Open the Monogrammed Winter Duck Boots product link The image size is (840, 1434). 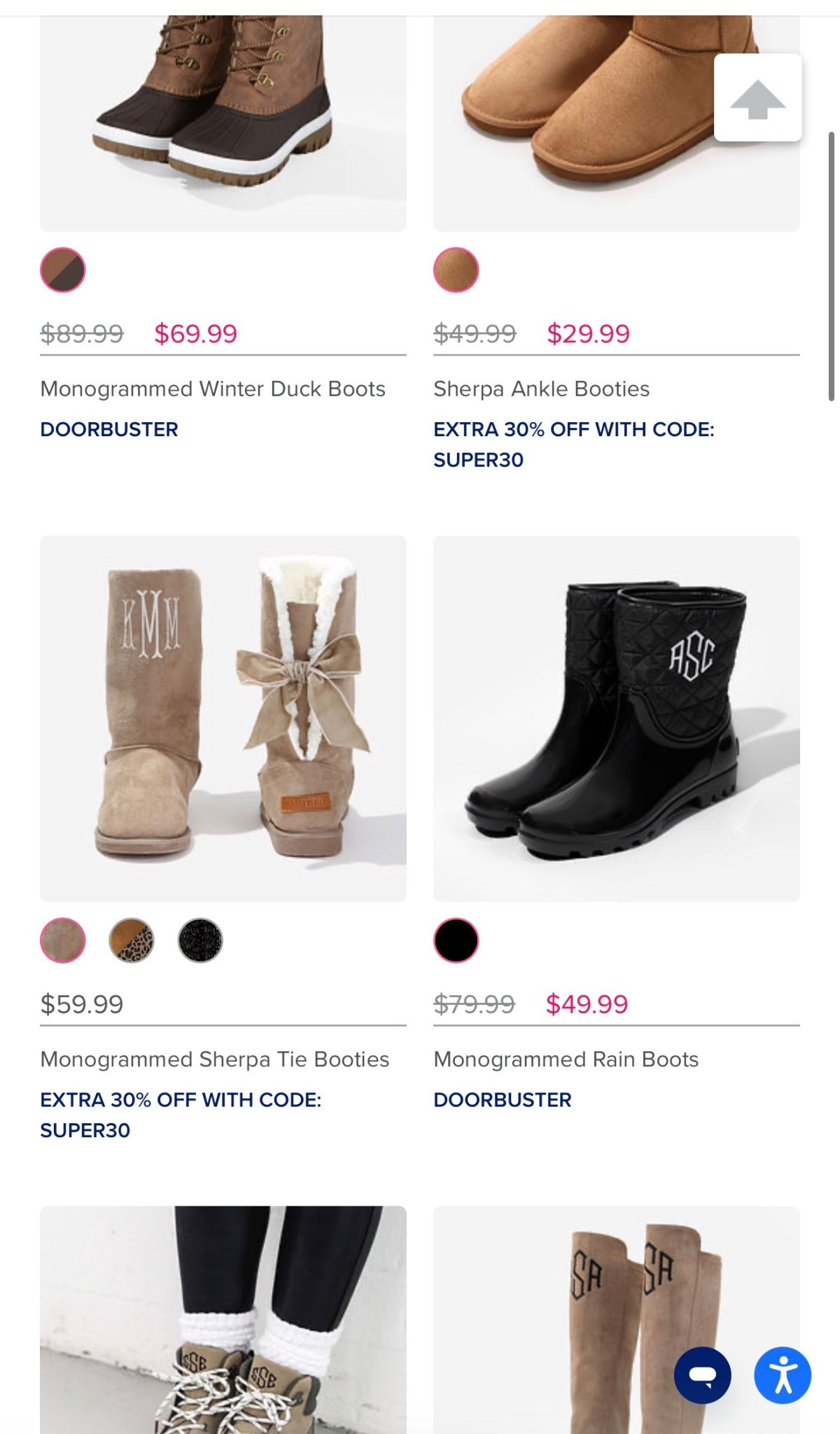212,388
